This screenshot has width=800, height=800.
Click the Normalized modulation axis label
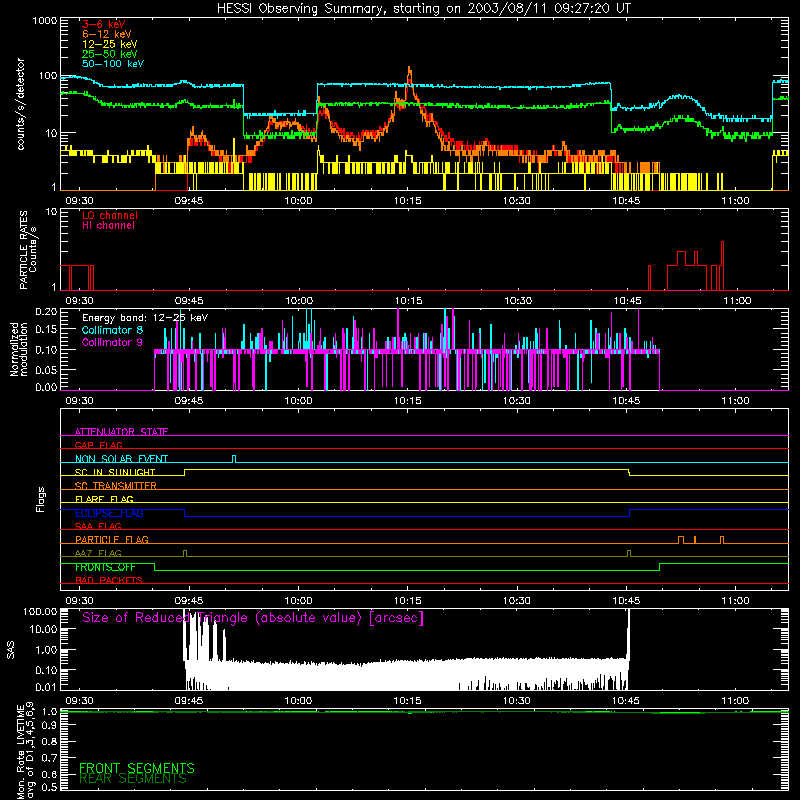coord(18,349)
